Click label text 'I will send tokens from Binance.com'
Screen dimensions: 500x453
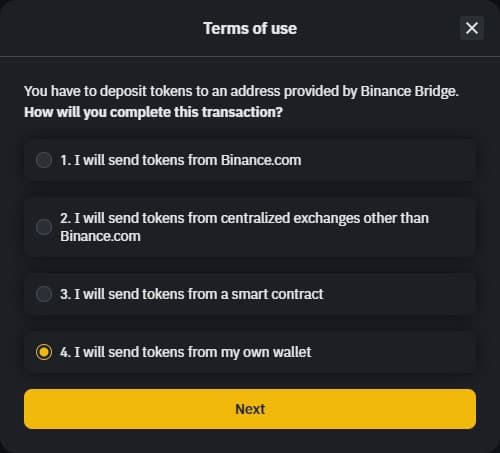tap(188, 160)
